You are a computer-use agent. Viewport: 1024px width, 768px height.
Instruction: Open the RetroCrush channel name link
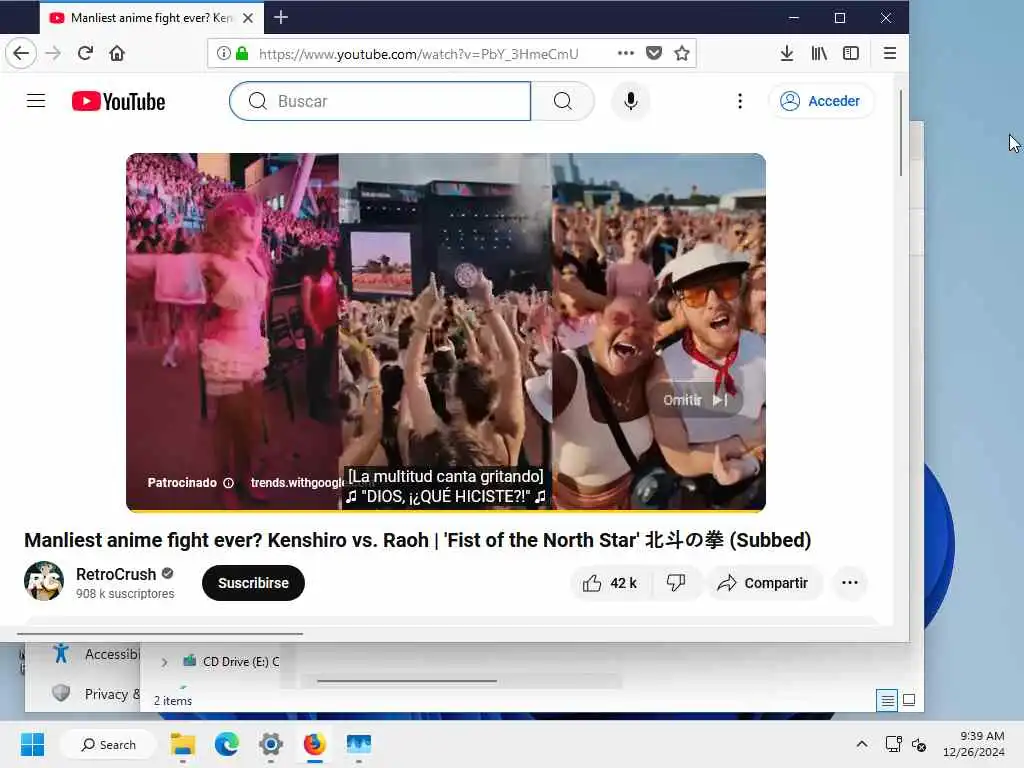click(x=116, y=574)
